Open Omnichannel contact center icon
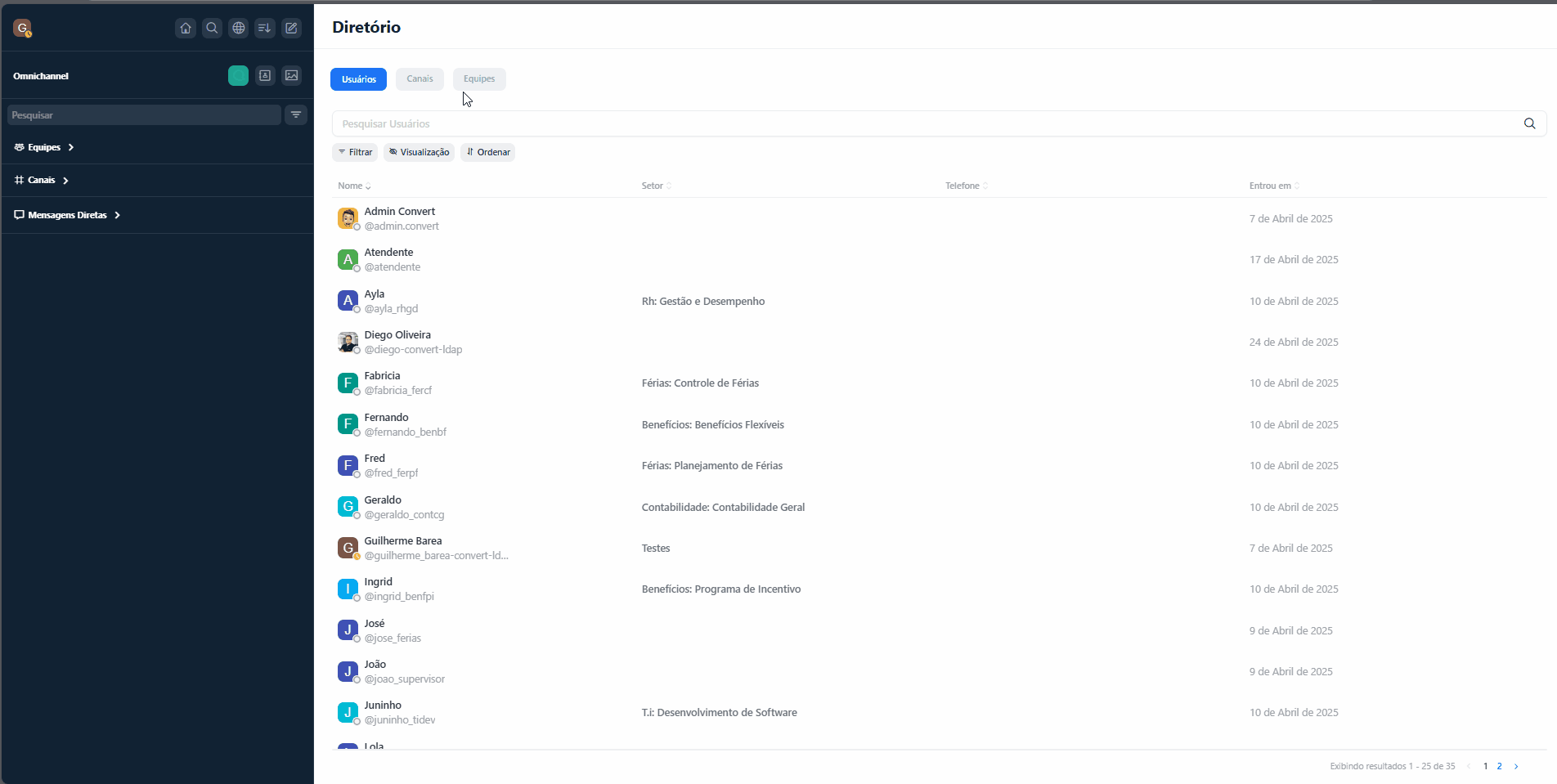1557x784 pixels. coord(265,76)
